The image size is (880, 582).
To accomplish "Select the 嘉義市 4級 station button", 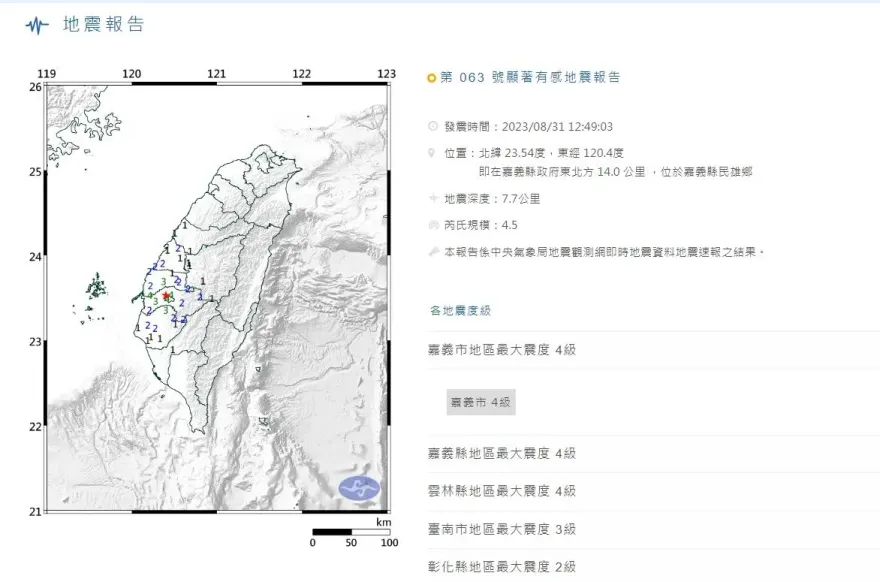I will pos(481,402).
